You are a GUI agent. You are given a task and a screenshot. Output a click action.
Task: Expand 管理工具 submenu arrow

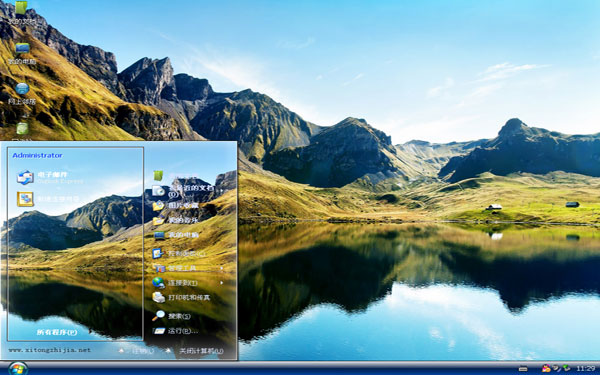pyautogui.click(x=222, y=268)
